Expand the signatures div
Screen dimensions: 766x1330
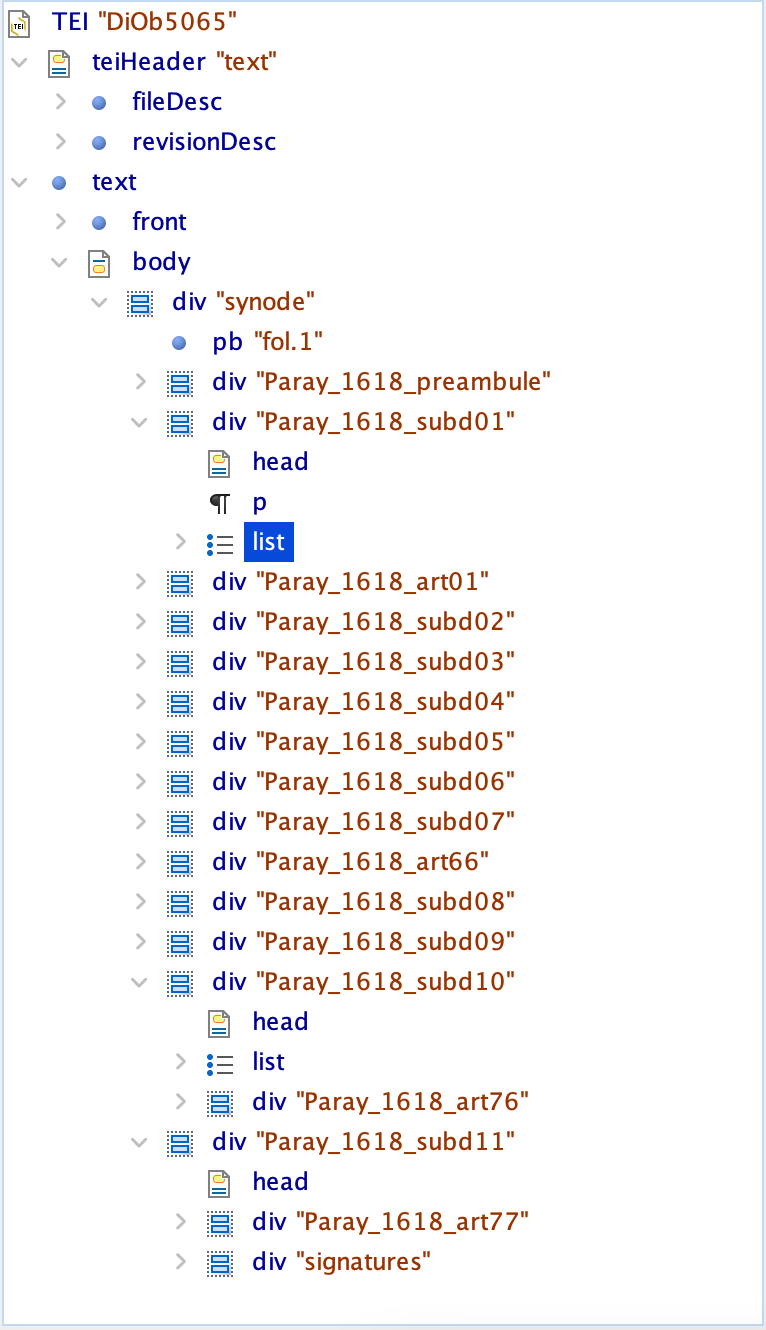(x=180, y=1262)
